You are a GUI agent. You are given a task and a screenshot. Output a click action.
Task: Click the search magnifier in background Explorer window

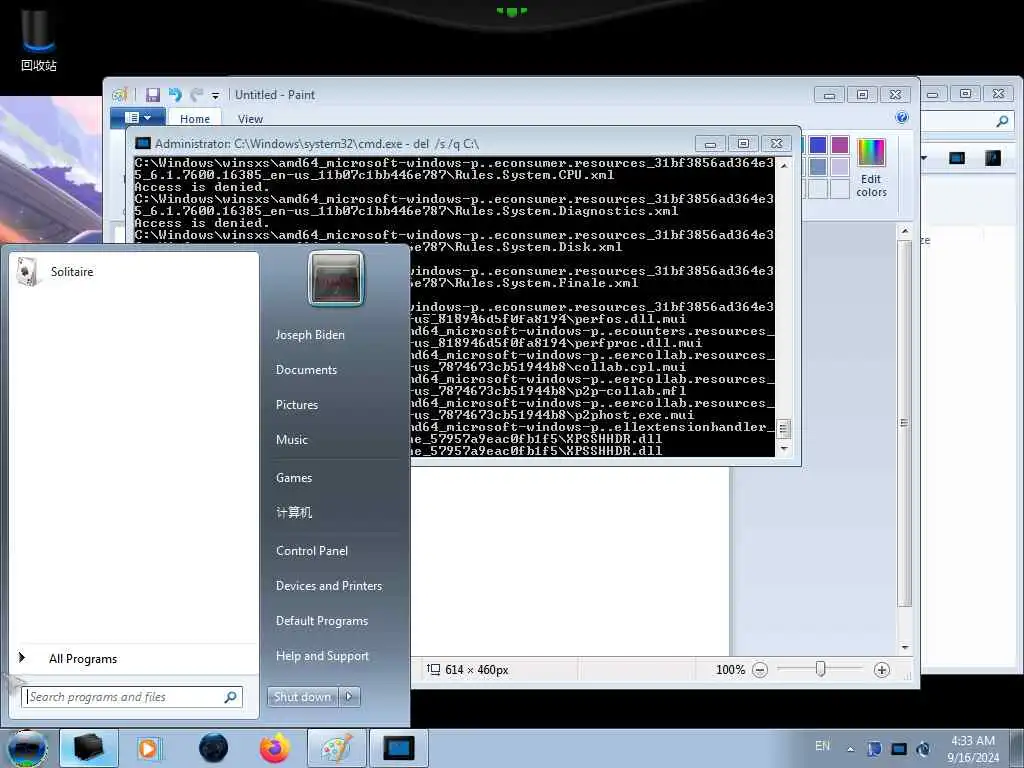click(1002, 121)
